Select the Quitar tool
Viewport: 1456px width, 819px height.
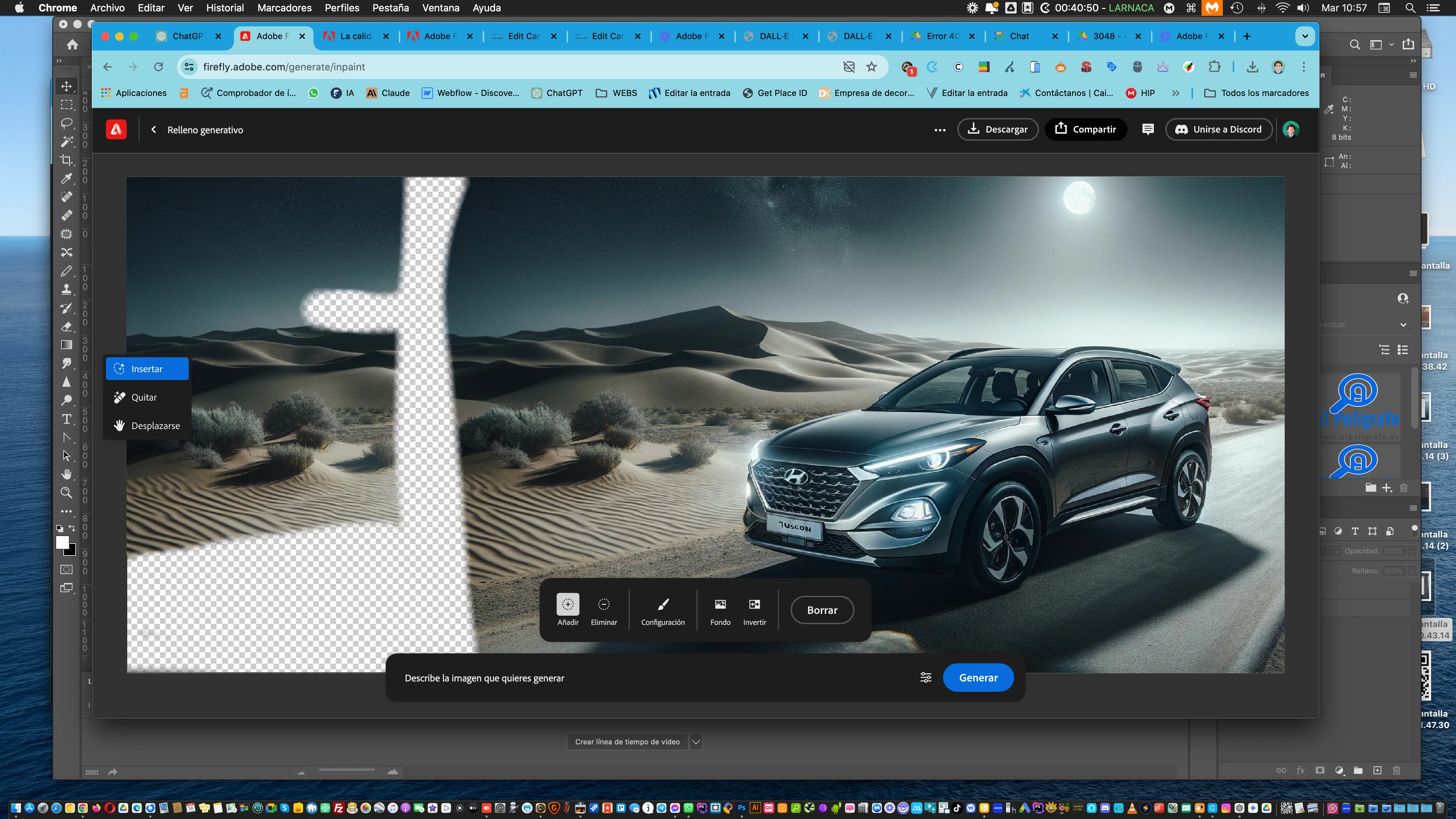click(144, 397)
